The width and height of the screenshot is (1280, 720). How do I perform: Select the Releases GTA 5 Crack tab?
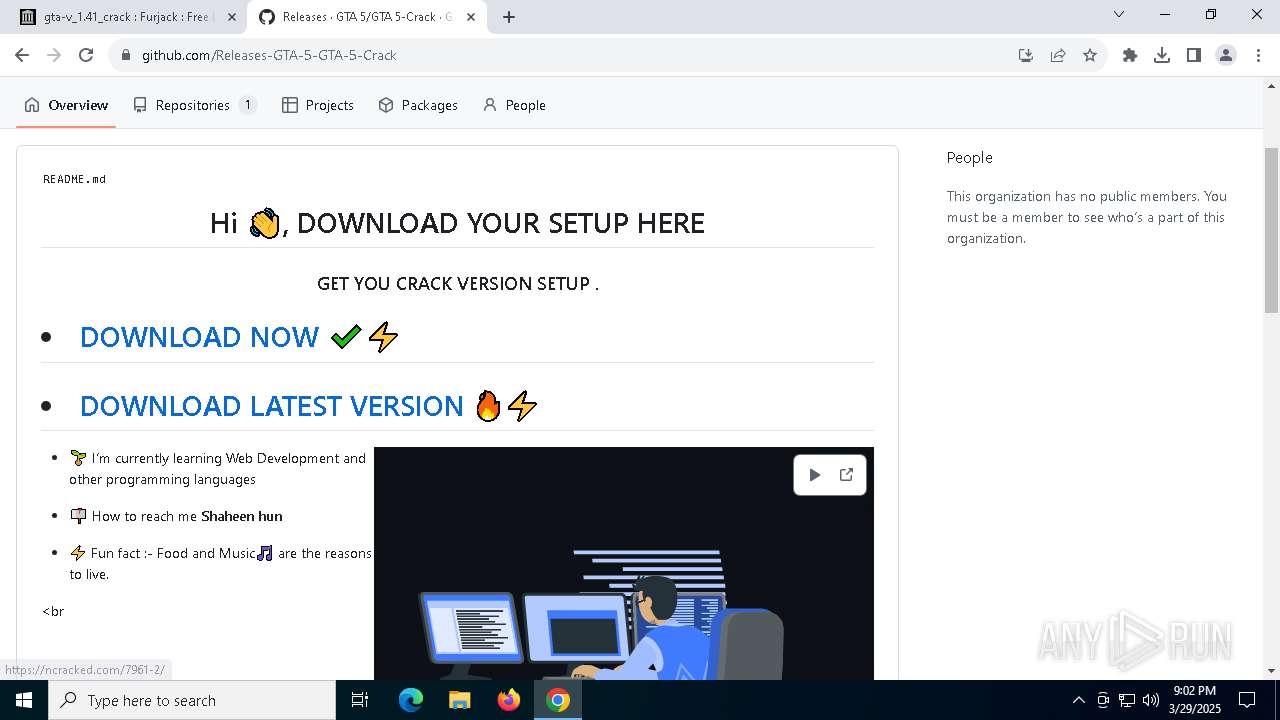pos(367,17)
